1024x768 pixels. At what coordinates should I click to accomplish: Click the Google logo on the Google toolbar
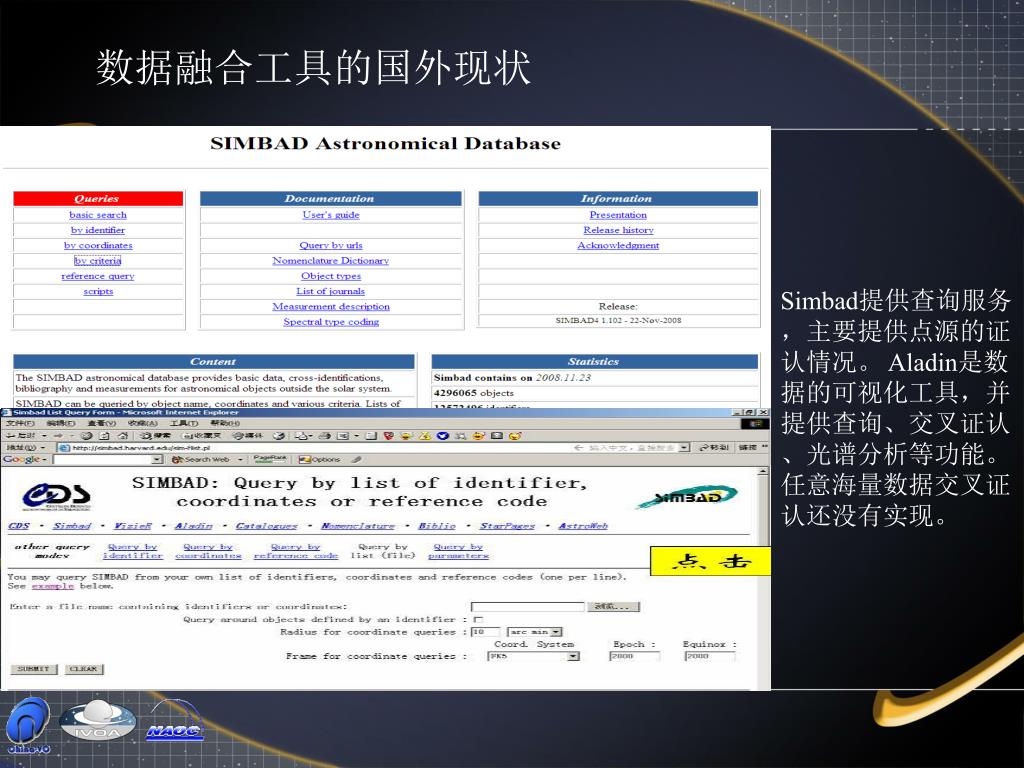click(22, 459)
